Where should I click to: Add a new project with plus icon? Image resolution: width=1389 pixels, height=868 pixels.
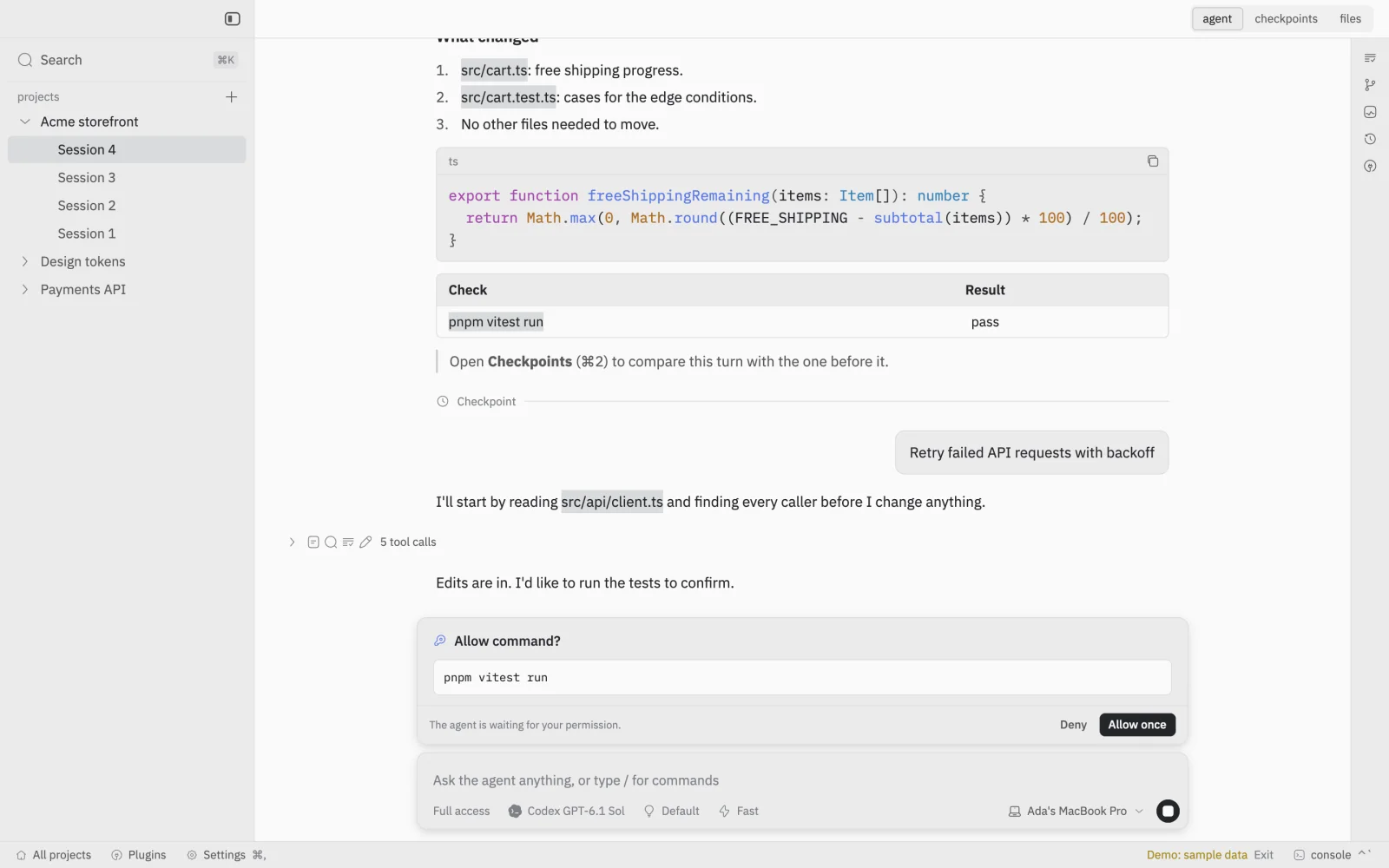pyautogui.click(x=232, y=97)
